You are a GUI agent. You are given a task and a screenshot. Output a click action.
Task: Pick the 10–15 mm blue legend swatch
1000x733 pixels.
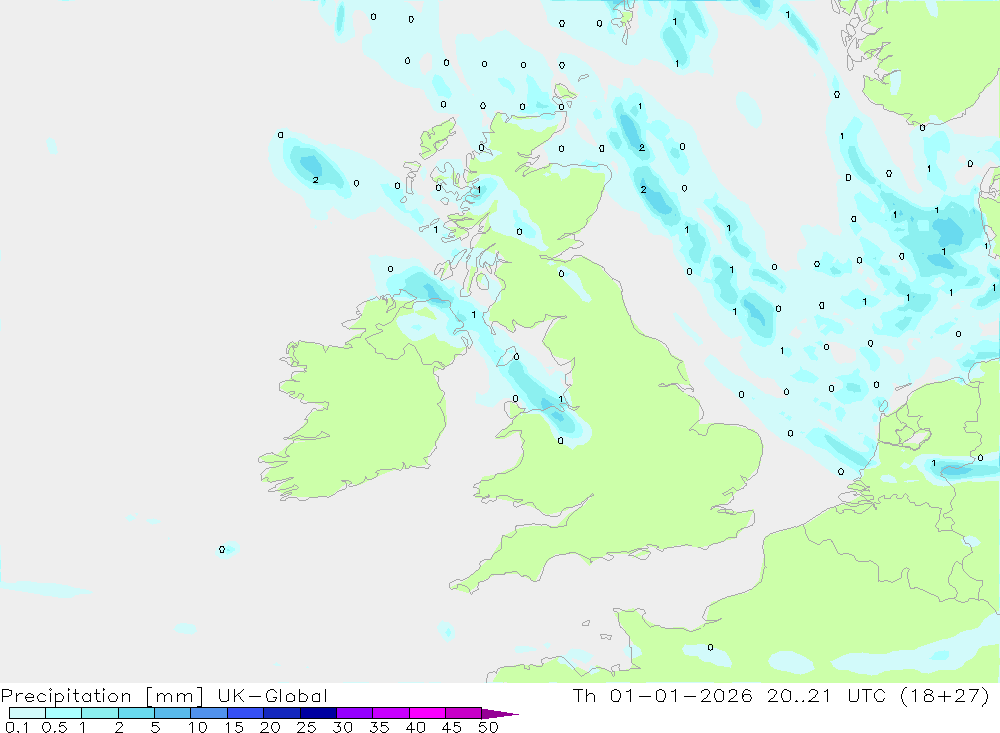click(x=209, y=713)
